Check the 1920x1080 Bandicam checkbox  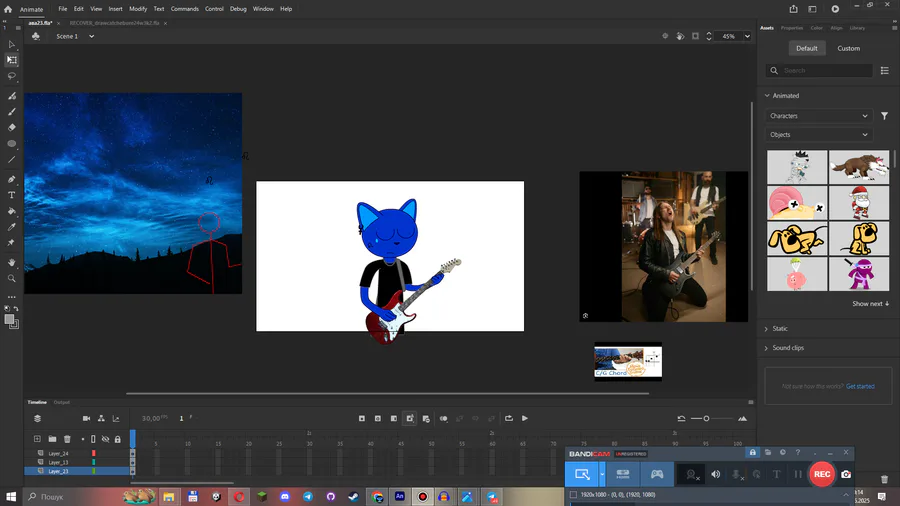573,495
